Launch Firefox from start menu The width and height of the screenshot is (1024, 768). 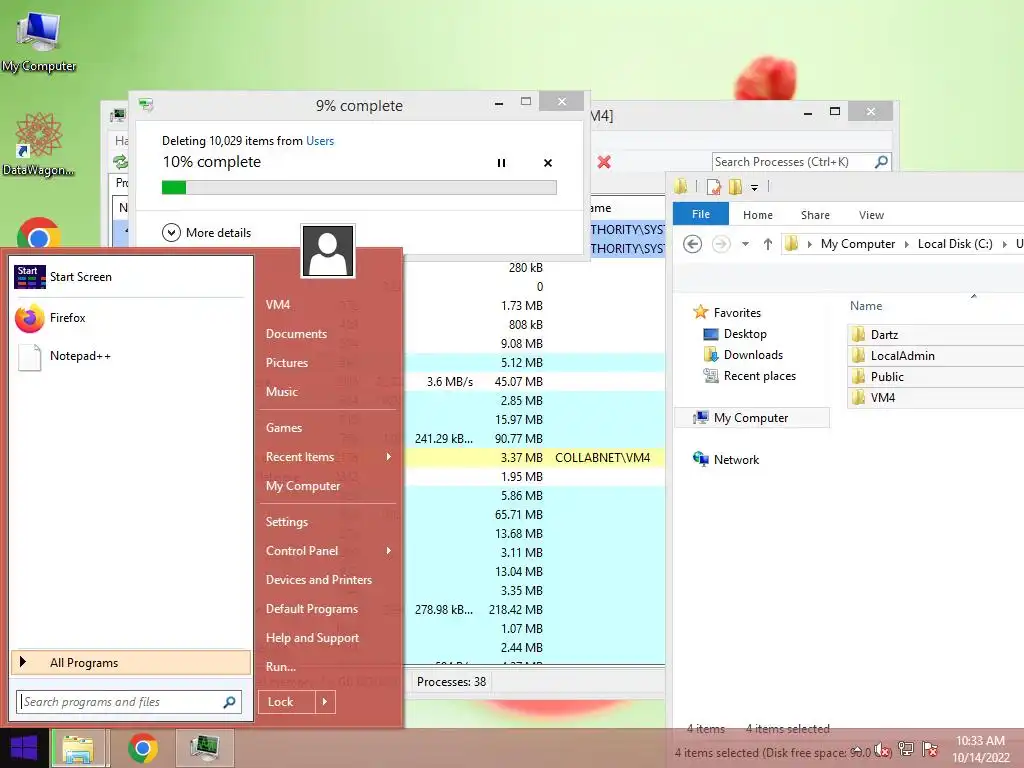pos(129,318)
